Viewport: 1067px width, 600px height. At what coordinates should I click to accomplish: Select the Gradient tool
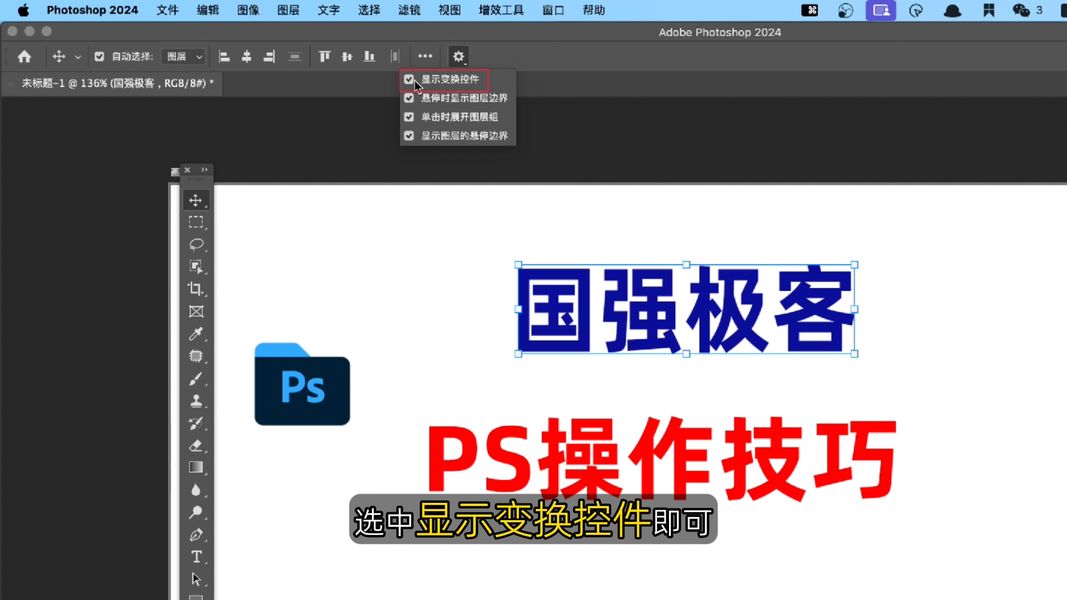(196, 467)
